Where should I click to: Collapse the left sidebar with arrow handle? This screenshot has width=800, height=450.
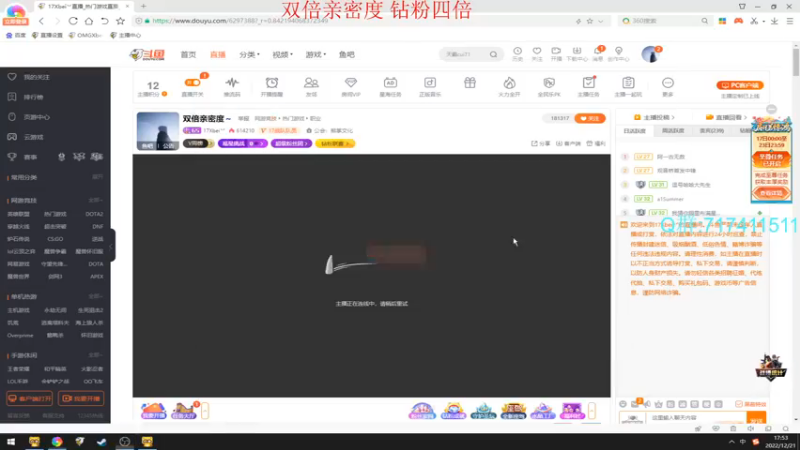click(111, 246)
